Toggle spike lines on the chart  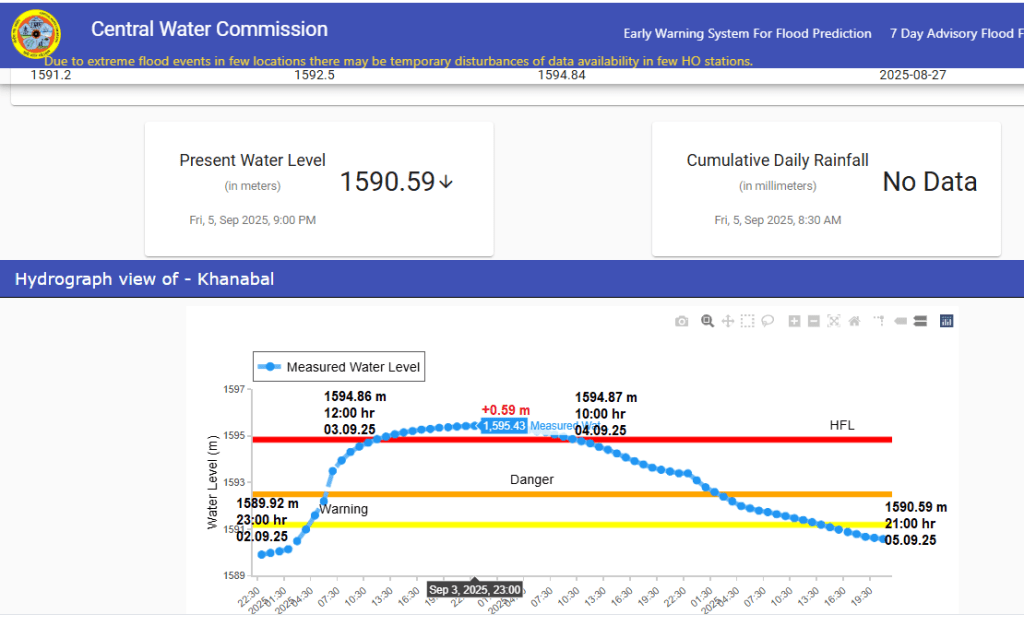[878, 321]
